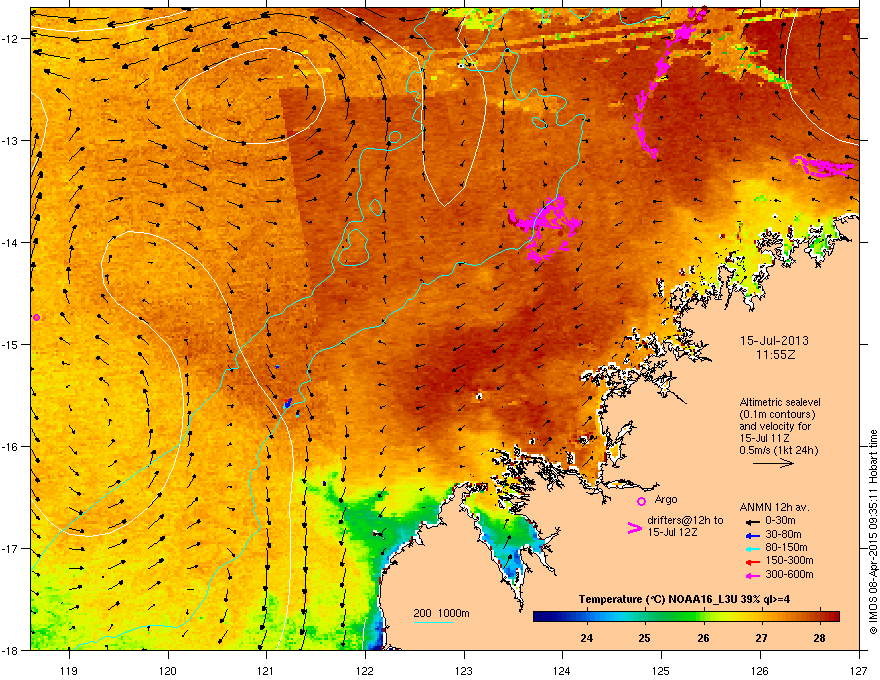
Task: Click the latitude axis label -18
Action: point(10,650)
